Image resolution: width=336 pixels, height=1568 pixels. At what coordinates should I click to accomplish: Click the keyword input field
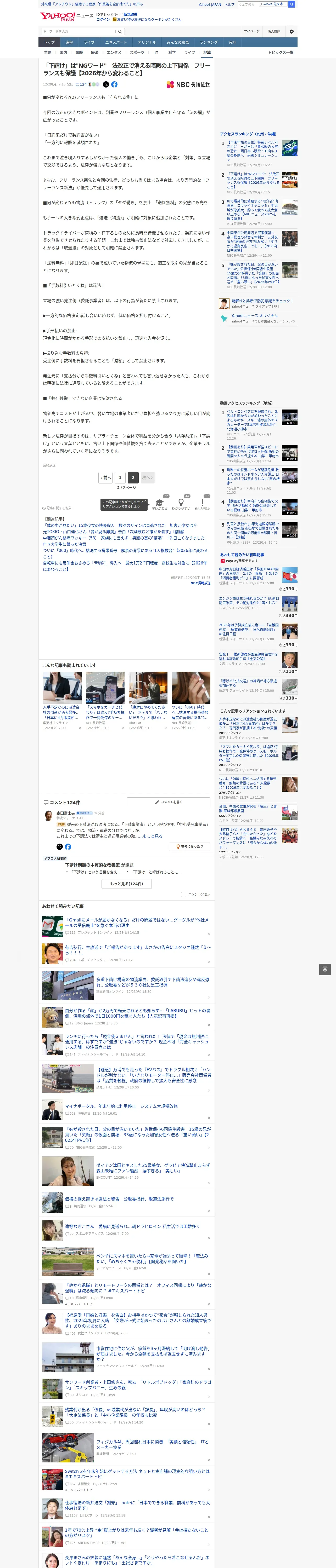78,31
